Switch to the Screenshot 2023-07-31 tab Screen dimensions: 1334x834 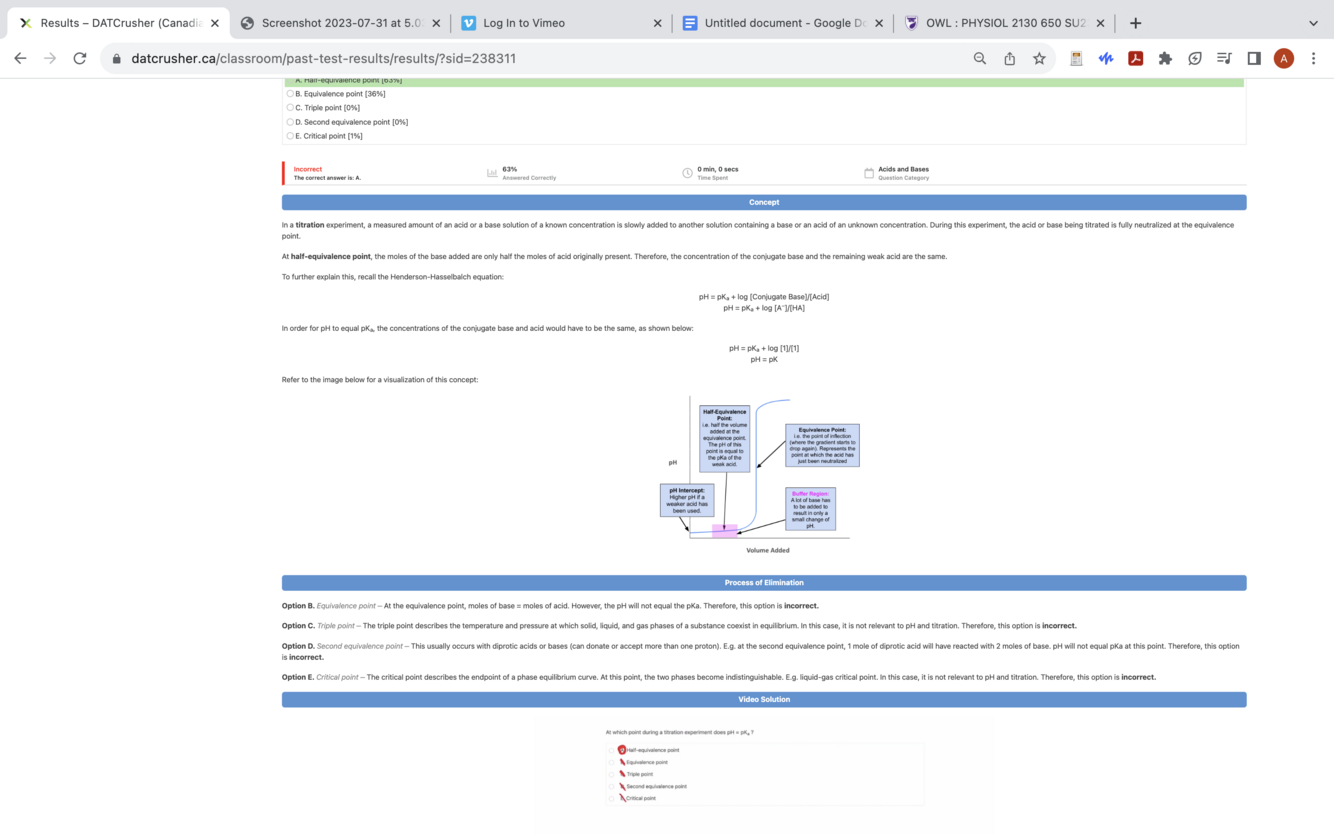pyautogui.click(x=340, y=23)
